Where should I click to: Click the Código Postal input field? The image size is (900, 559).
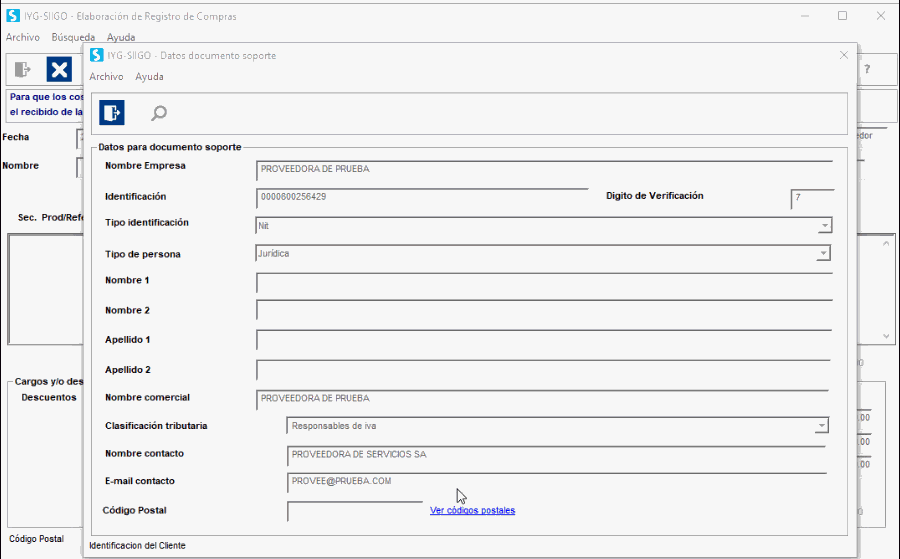[x=346, y=511]
